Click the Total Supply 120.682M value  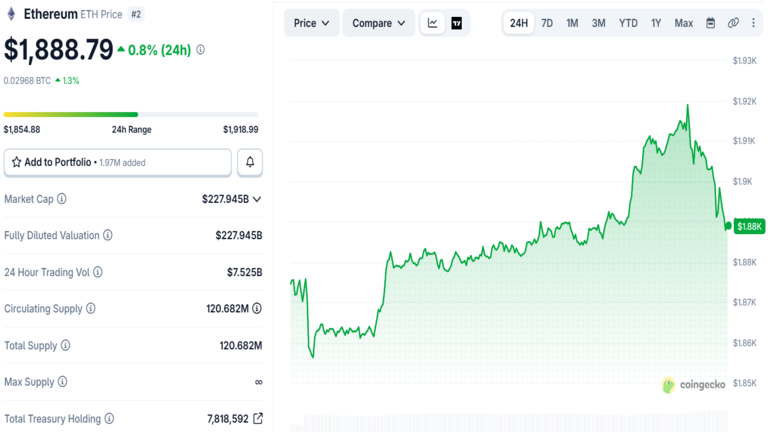coord(241,346)
